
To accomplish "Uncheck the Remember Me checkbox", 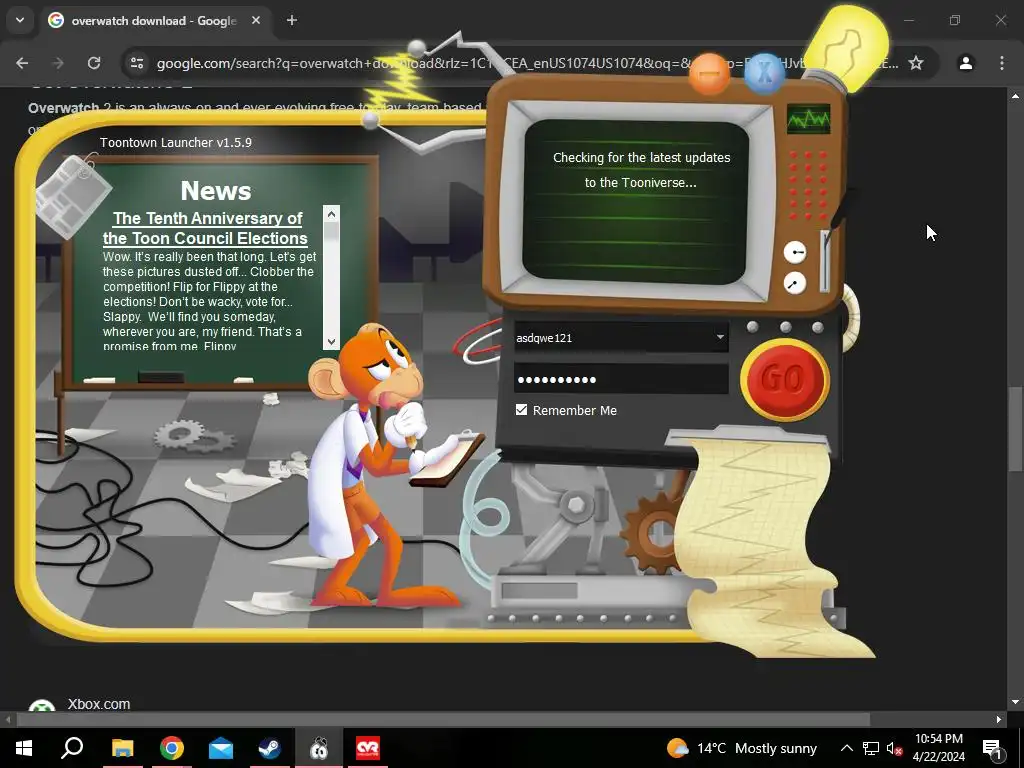I will [x=521, y=409].
